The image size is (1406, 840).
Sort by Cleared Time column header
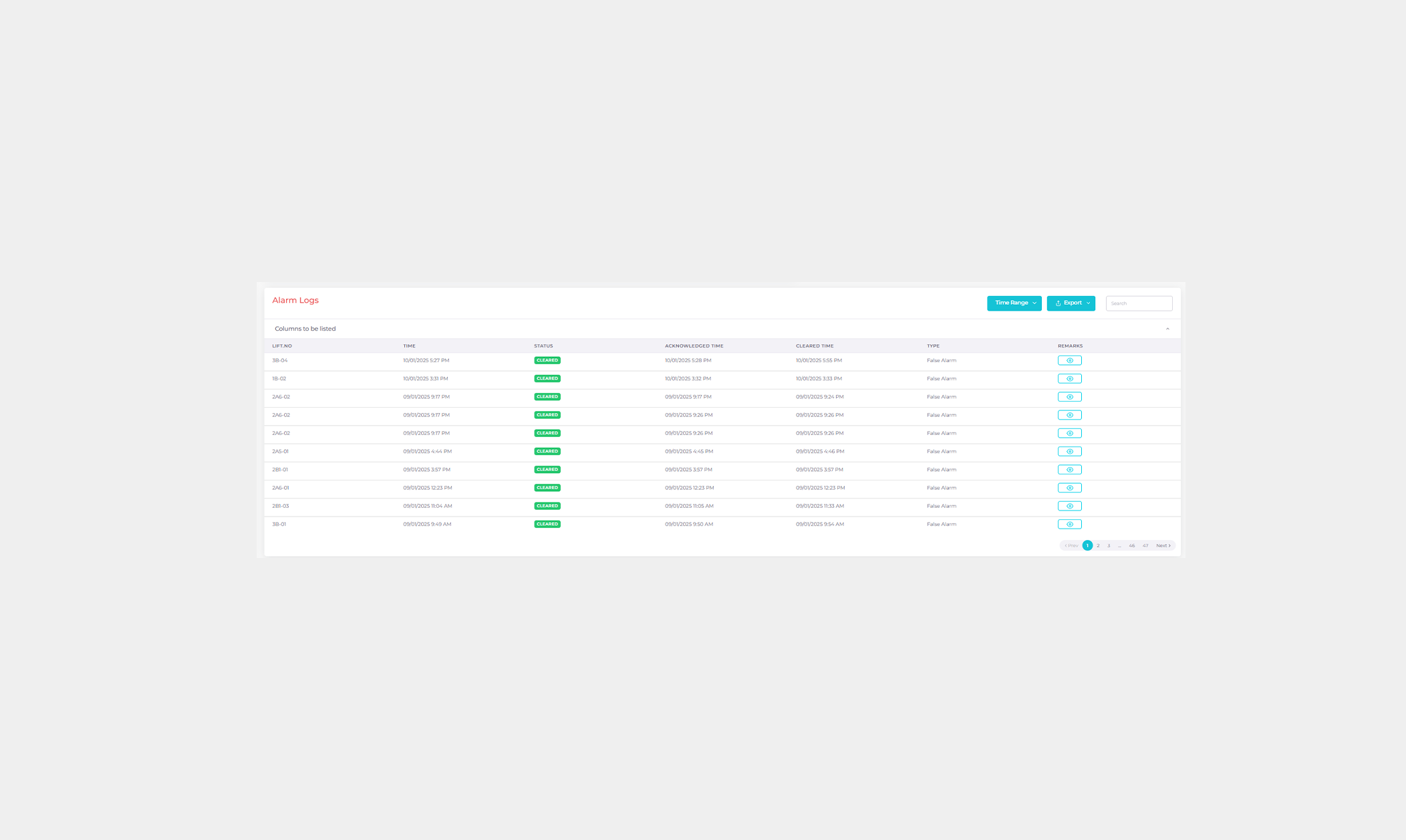click(815, 346)
